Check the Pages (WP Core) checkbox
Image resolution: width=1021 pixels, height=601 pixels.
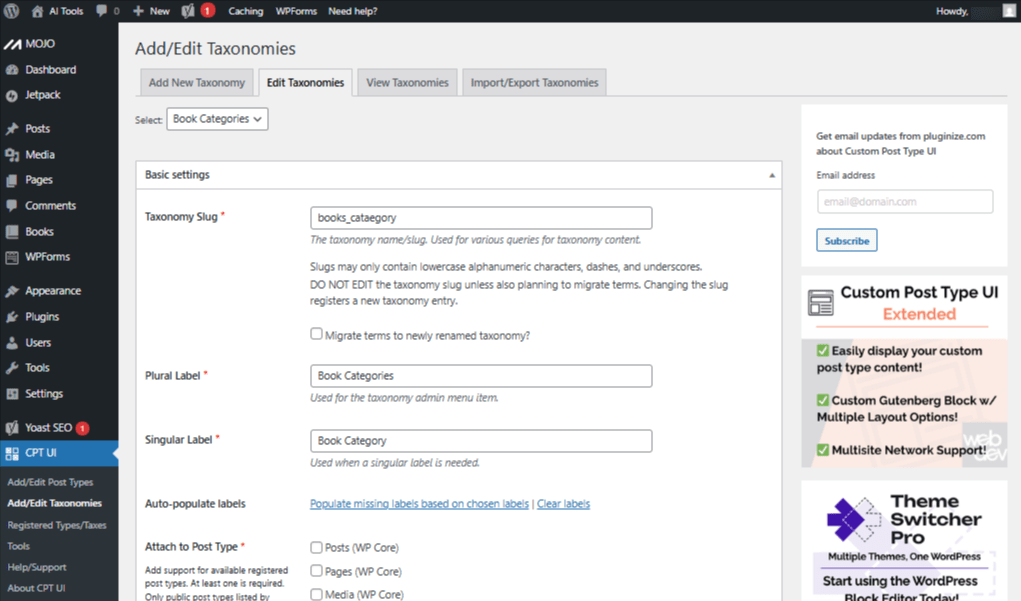[x=316, y=571]
